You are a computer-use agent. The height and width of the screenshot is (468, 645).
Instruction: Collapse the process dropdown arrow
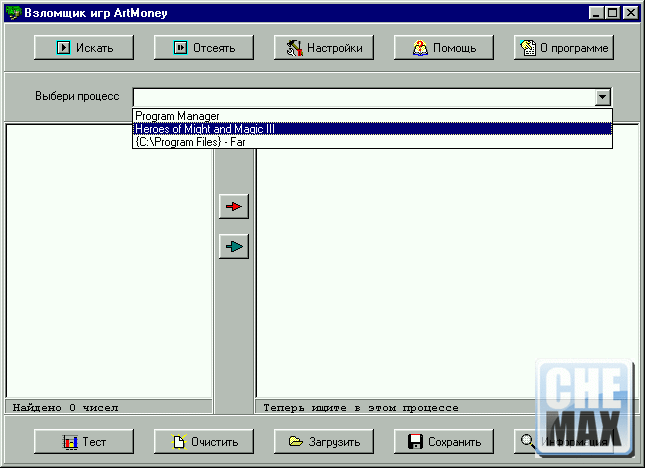coord(602,97)
